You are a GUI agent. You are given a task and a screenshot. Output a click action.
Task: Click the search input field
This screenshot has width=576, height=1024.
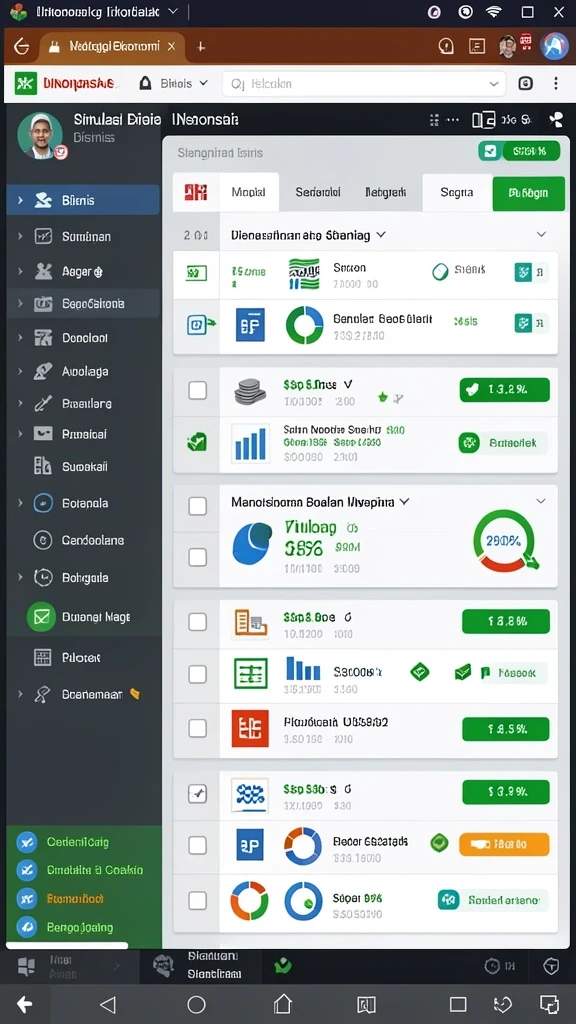click(x=364, y=84)
